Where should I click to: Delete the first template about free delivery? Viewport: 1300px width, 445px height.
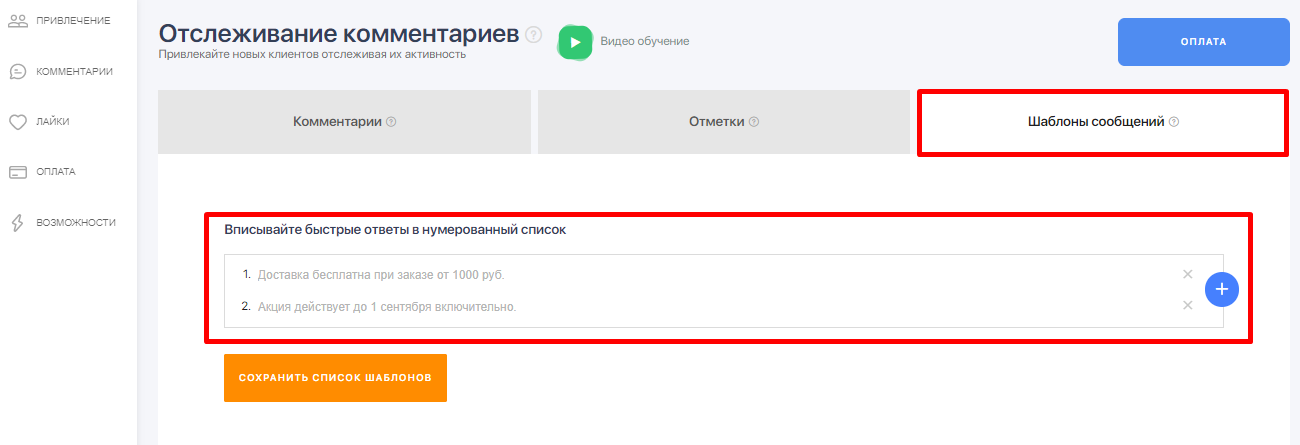point(1187,274)
